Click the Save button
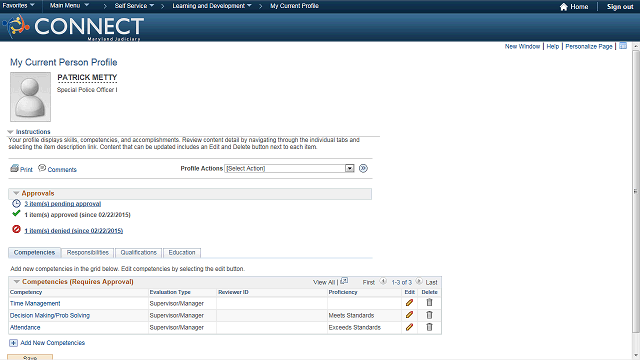Image resolution: width=640 pixels, height=360 pixels. click(30, 357)
